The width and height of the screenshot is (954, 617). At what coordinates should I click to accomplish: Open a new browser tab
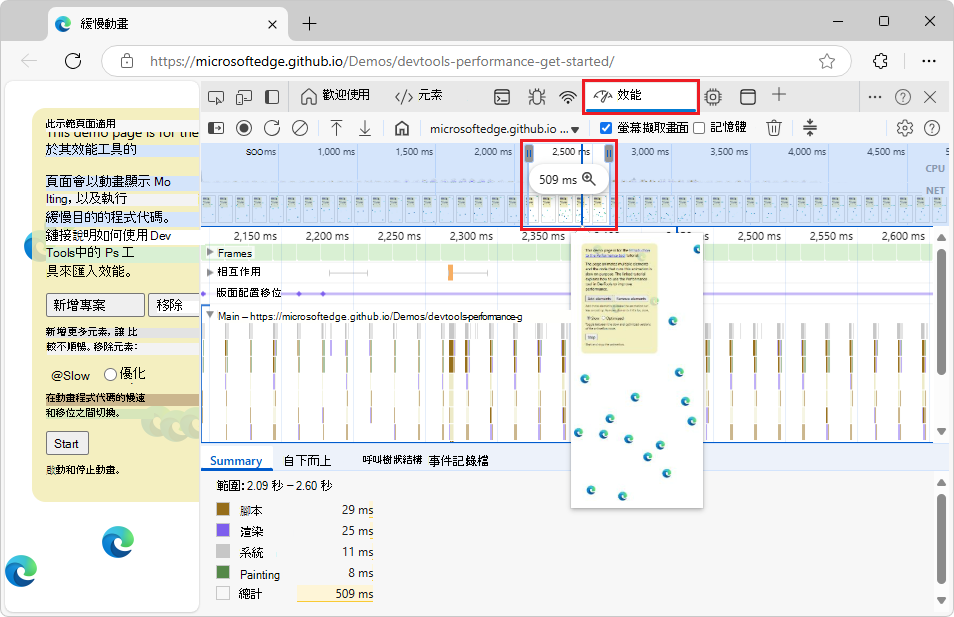(x=310, y=24)
